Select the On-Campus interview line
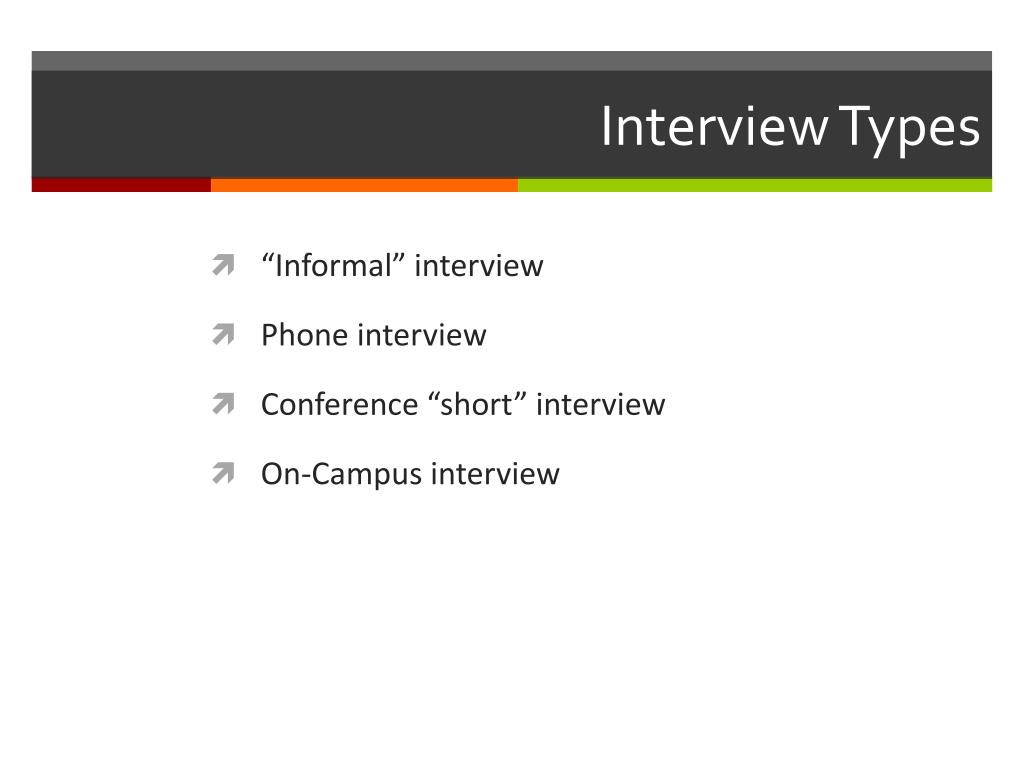 click(x=410, y=474)
